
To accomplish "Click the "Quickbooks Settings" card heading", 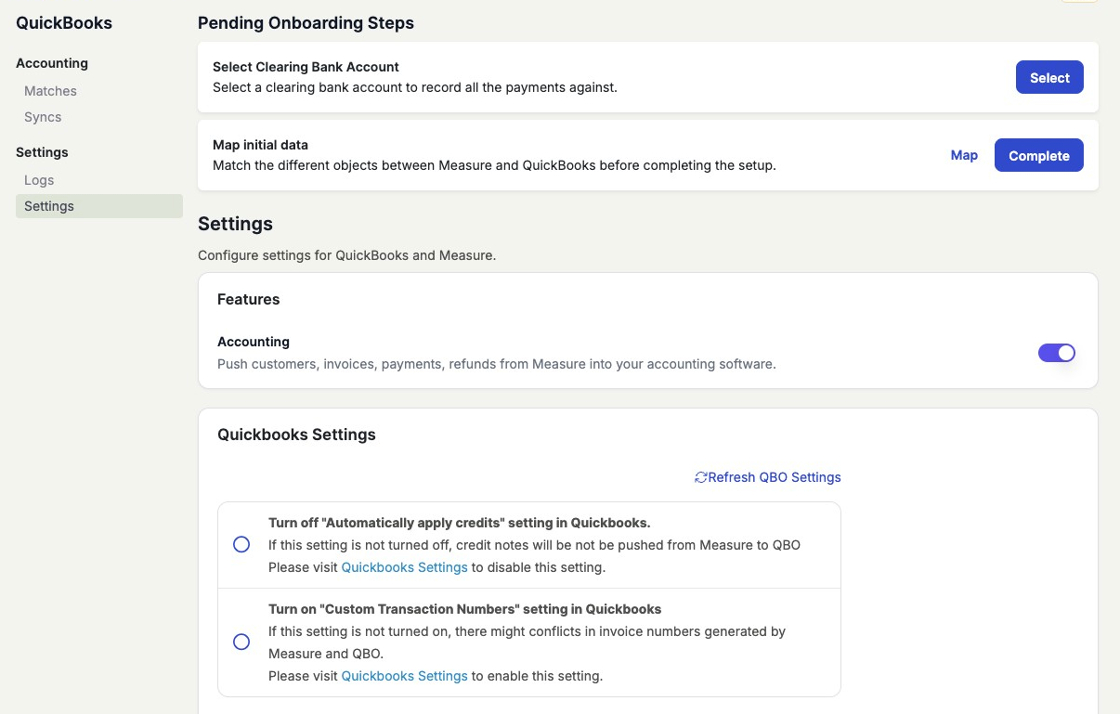I will (x=296, y=435).
